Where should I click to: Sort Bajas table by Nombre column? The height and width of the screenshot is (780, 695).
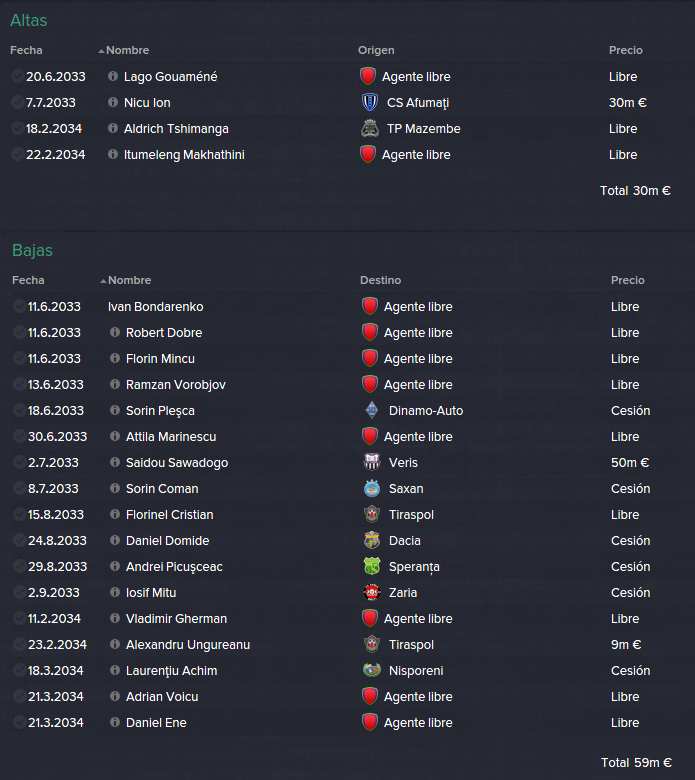point(129,280)
